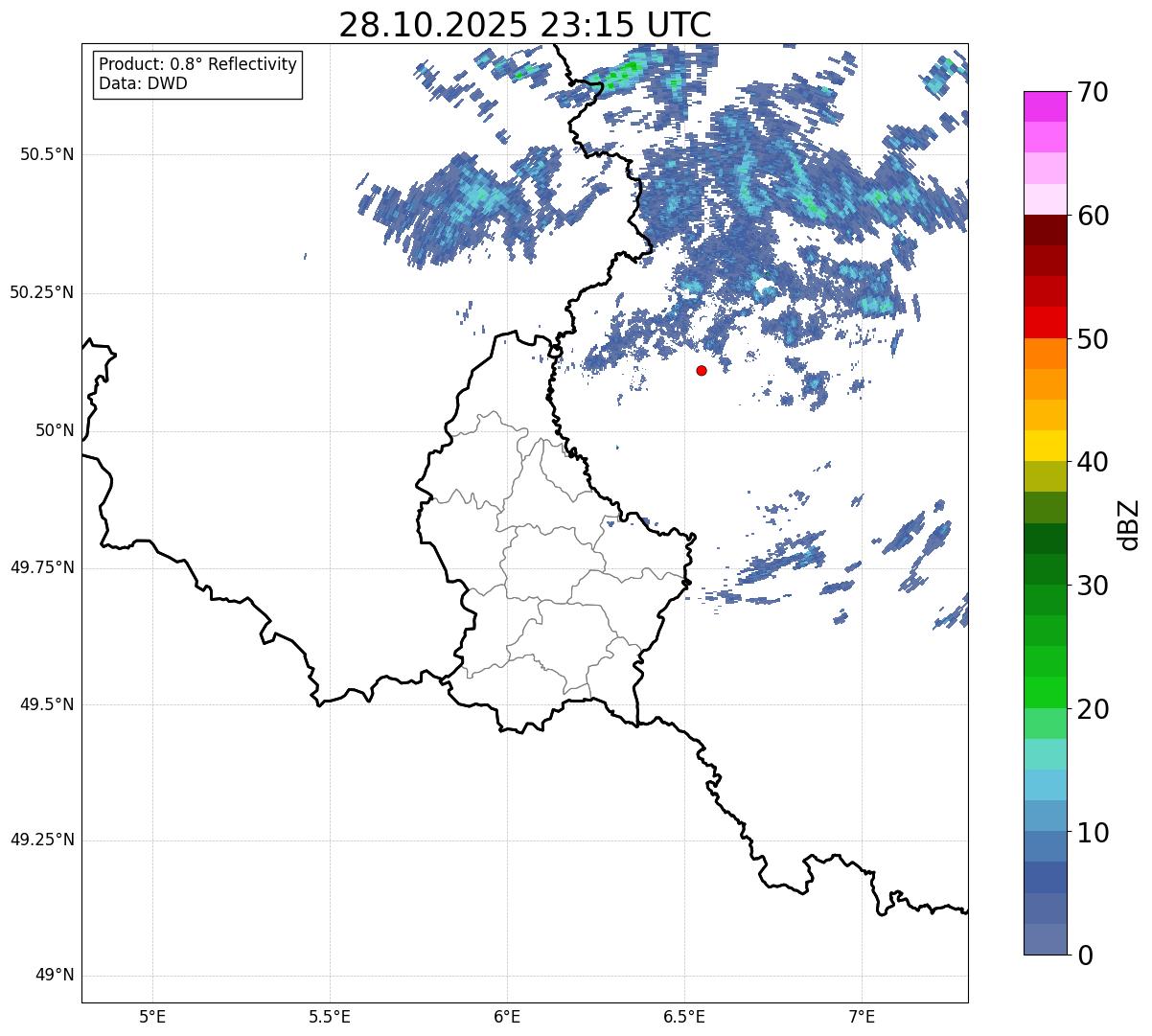
Task: Click the 5.5°E longitude label
Action: (x=330, y=1016)
